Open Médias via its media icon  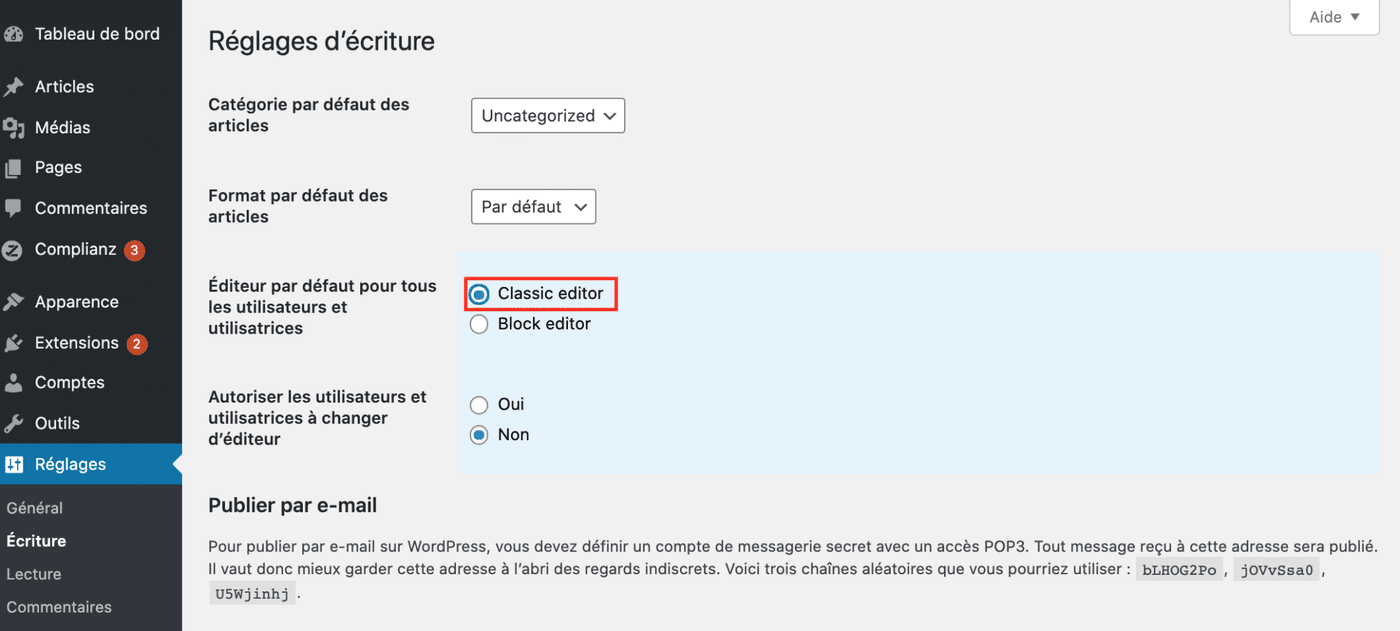coord(13,128)
